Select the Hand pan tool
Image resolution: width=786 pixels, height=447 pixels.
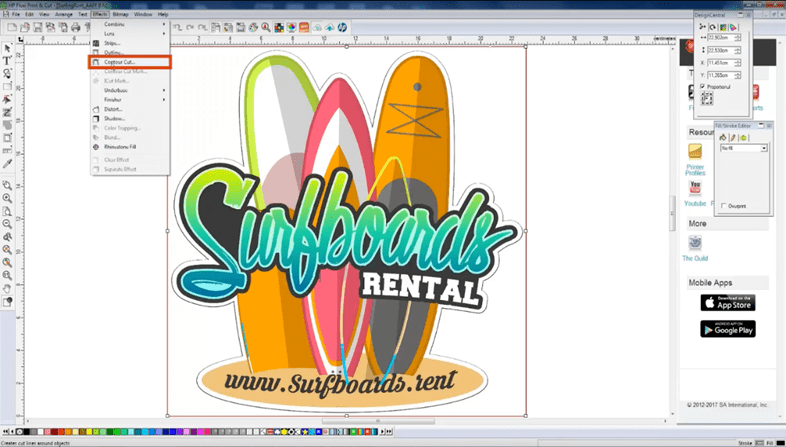(7, 287)
